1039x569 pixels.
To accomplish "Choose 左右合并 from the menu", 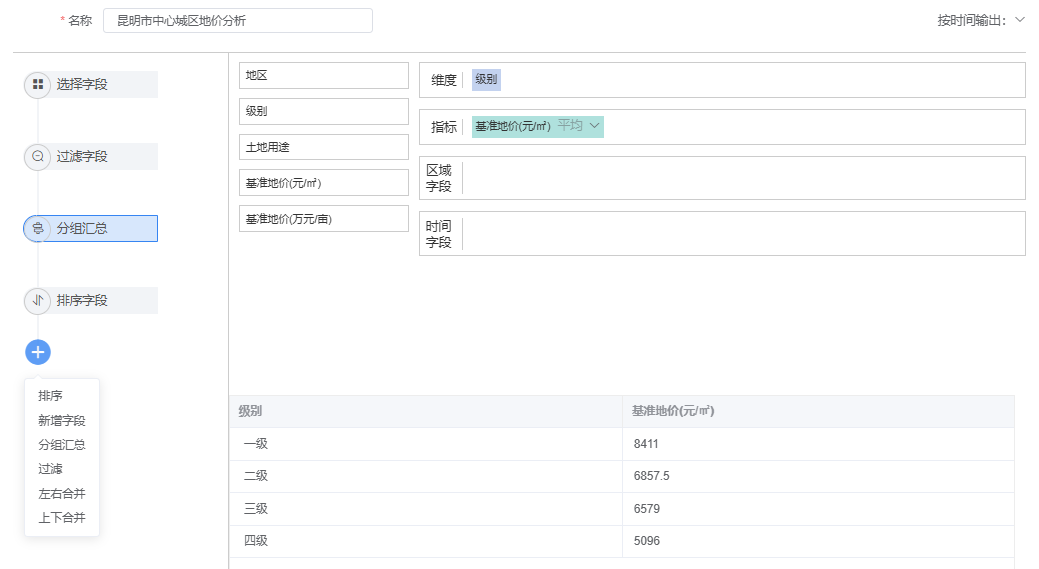I will (62, 493).
